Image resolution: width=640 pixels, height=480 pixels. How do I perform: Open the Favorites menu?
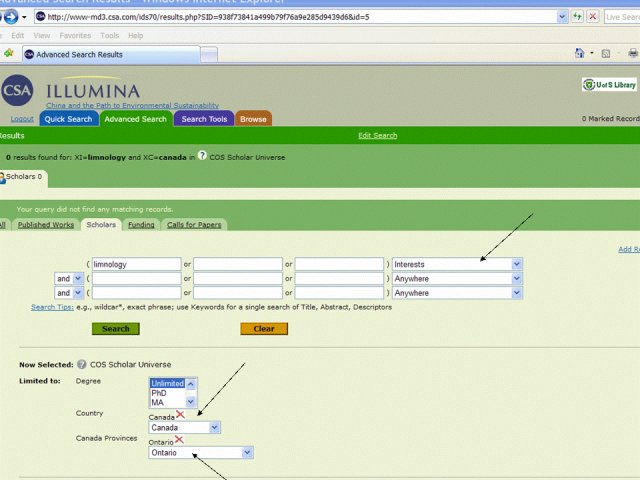click(75, 36)
